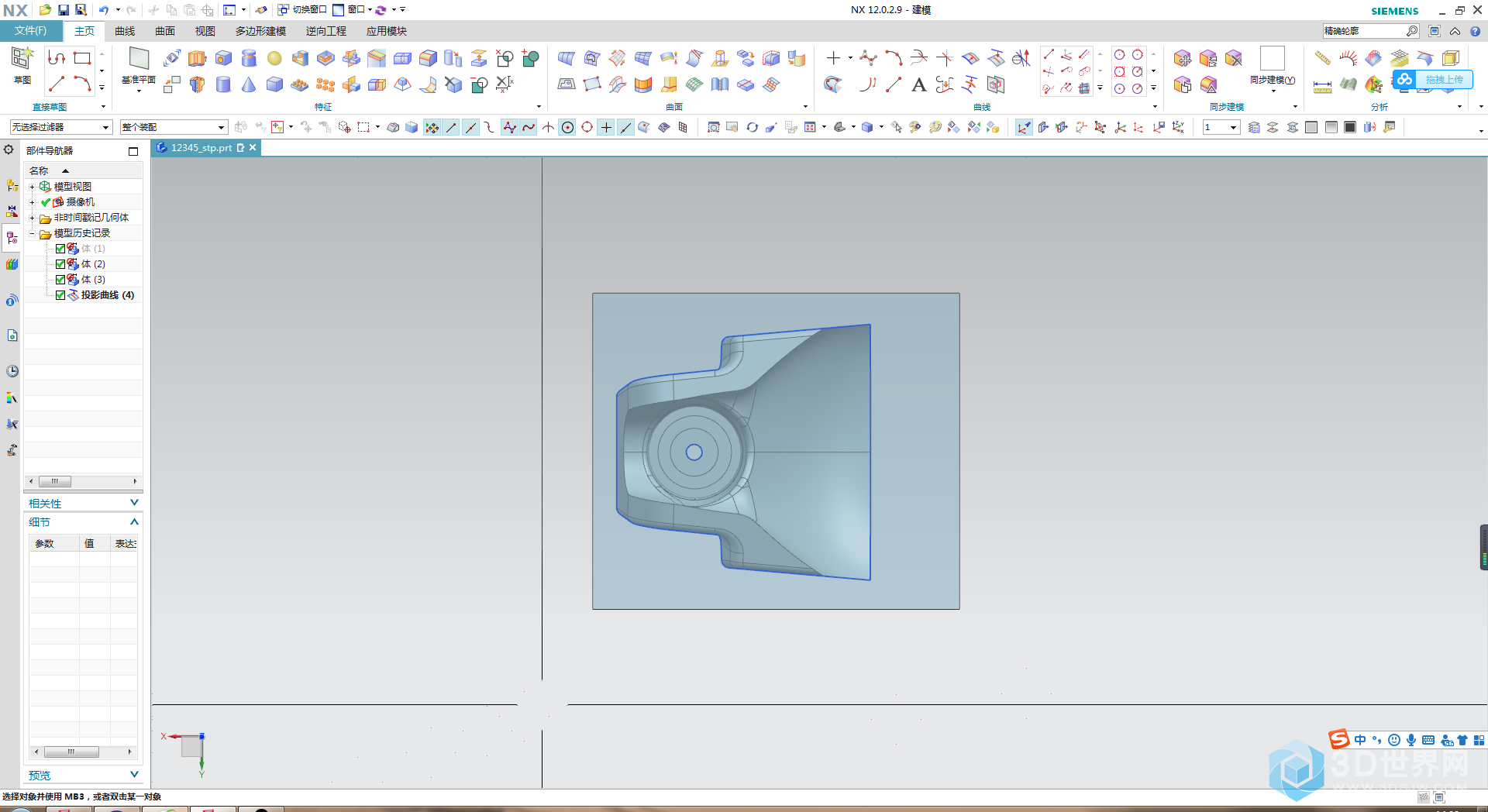Image resolution: width=1488 pixels, height=812 pixels.
Task: Toggle checkbox for 投影曲线 (4)
Action: click(x=60, y=295)
